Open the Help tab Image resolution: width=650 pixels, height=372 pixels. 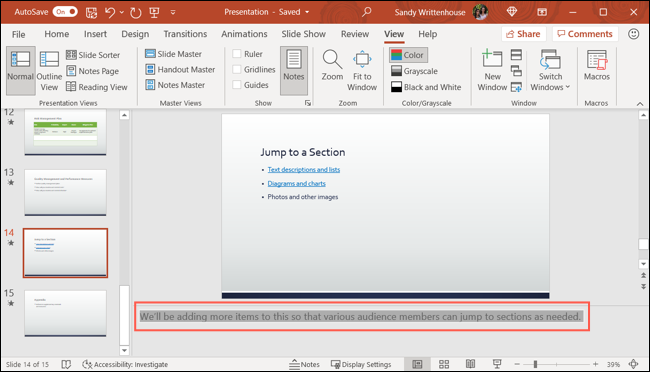[427, 34]
